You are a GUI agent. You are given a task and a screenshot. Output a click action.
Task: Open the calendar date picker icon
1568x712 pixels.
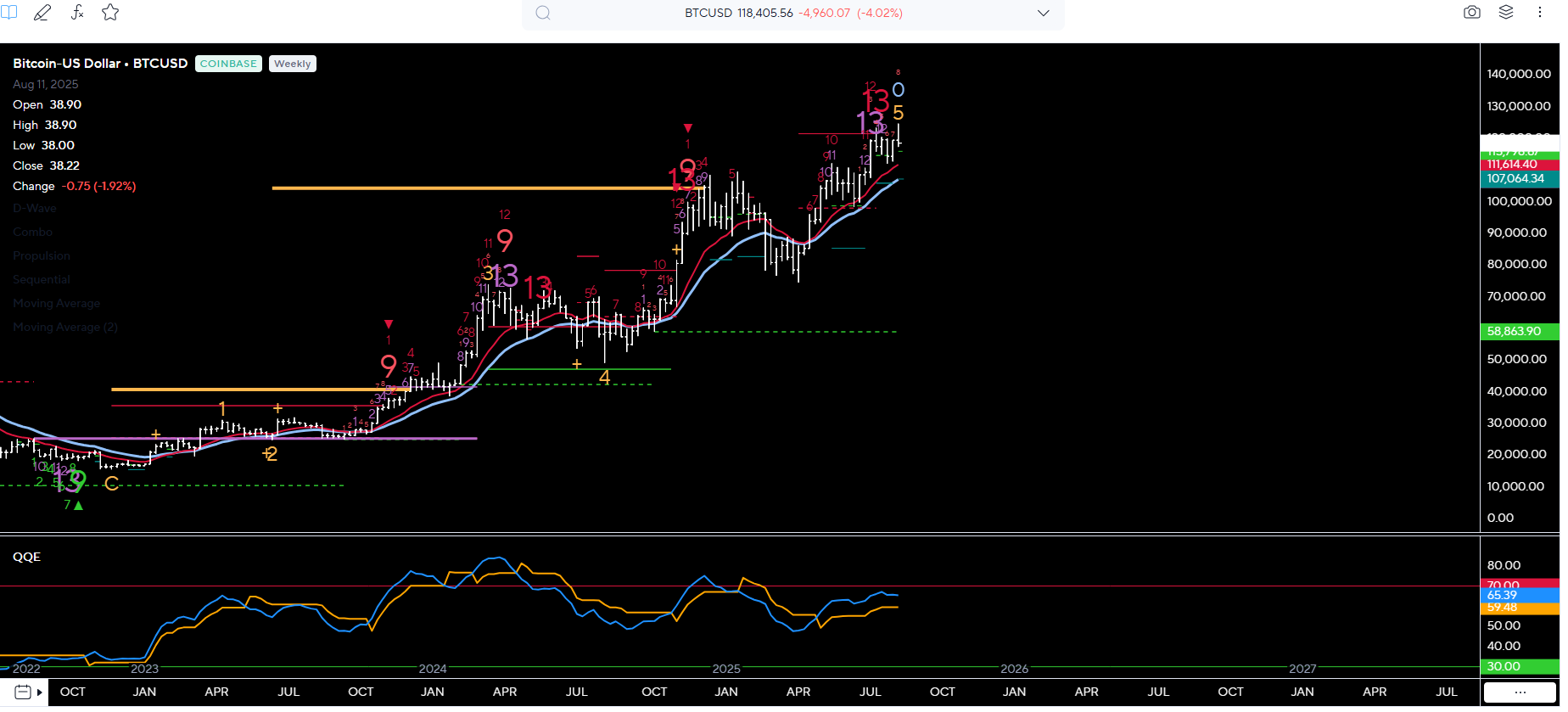23,692
